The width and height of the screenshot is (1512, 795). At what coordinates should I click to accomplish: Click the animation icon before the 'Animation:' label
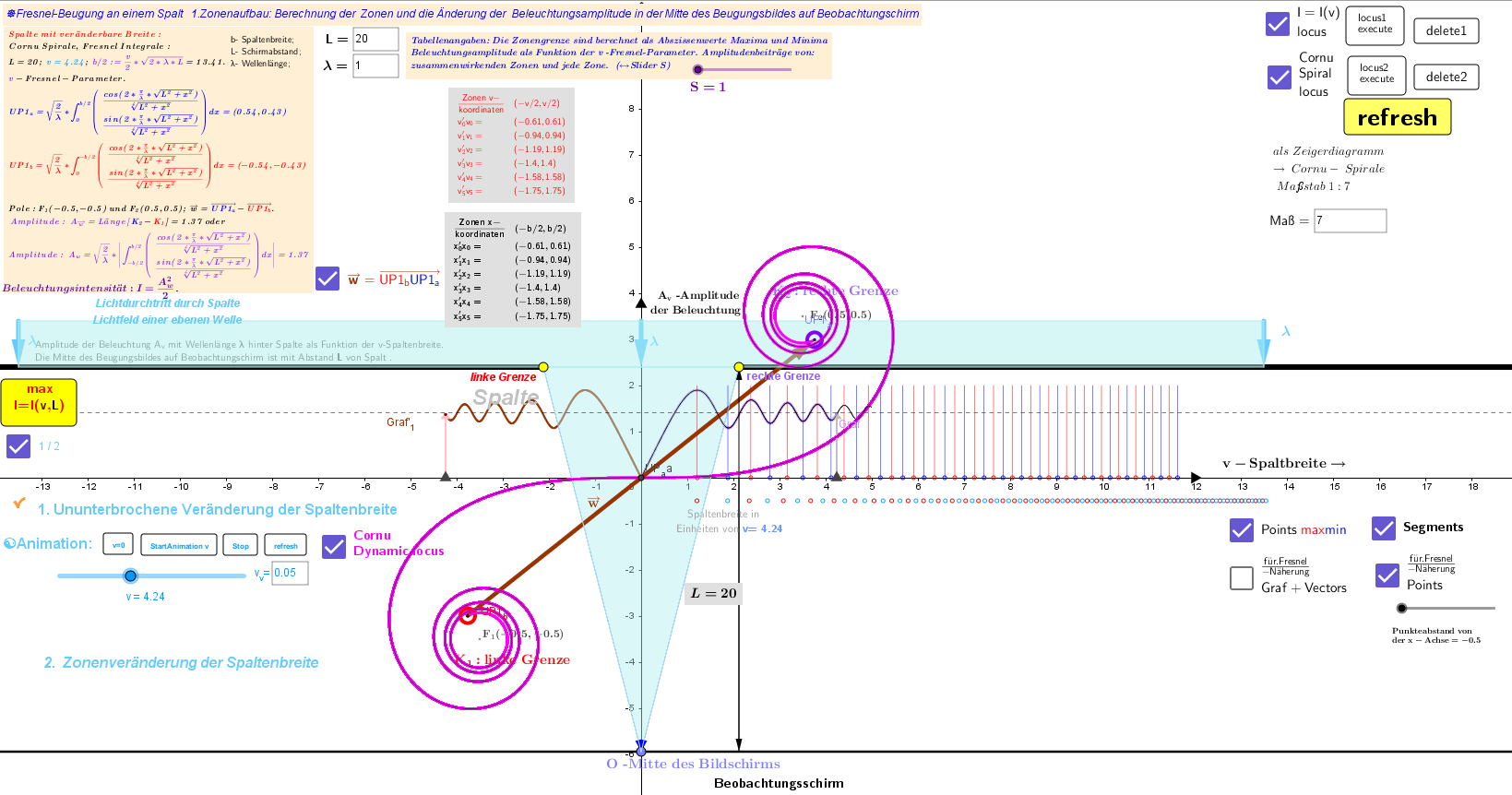[9, 544]
